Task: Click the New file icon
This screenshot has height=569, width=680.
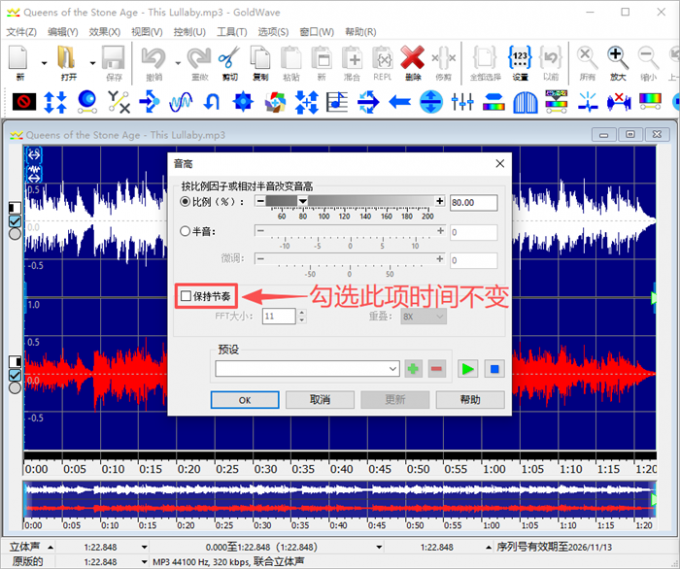Action: 18,58
